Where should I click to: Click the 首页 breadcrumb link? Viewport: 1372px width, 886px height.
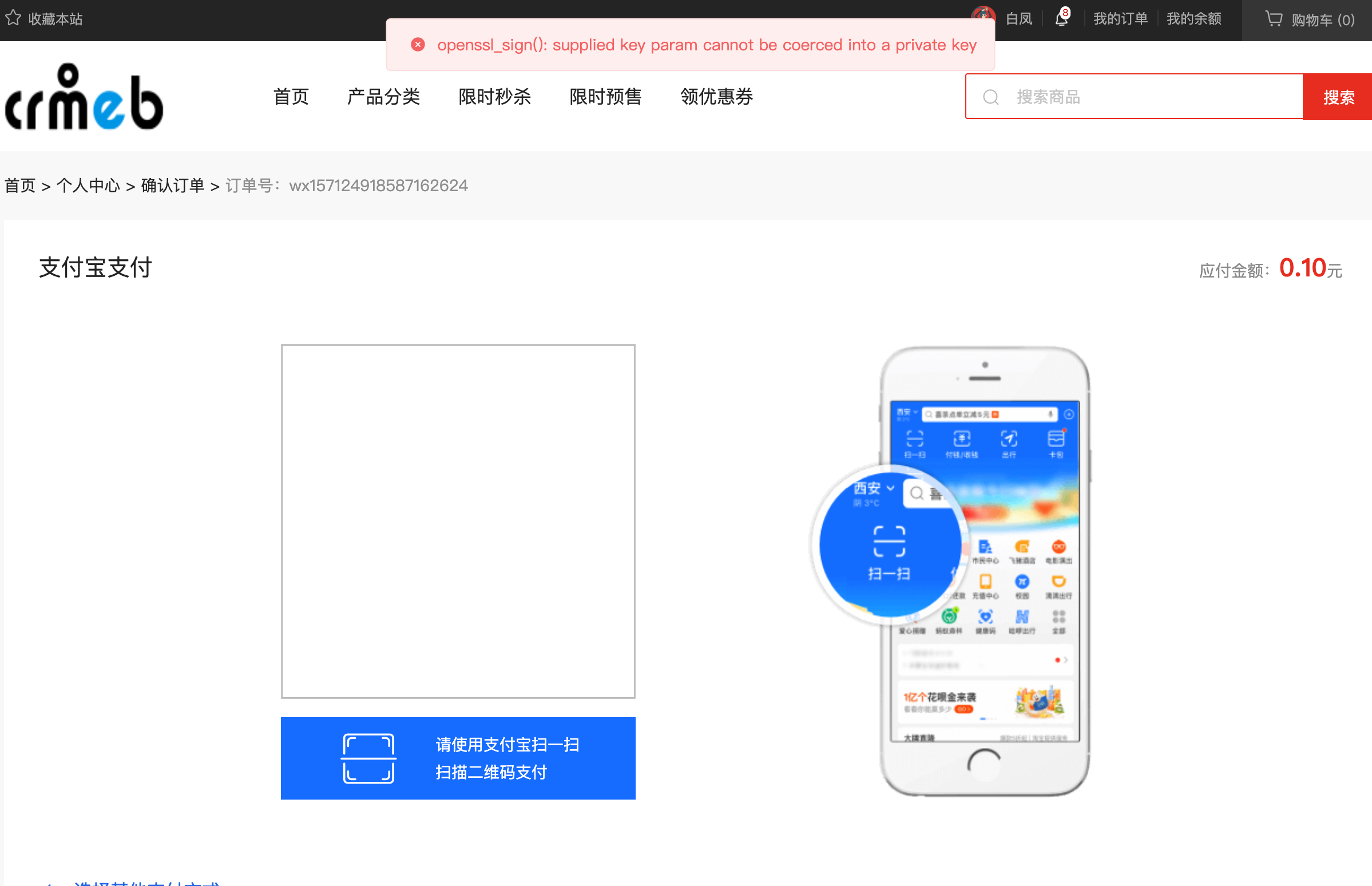tap(20, 186)
